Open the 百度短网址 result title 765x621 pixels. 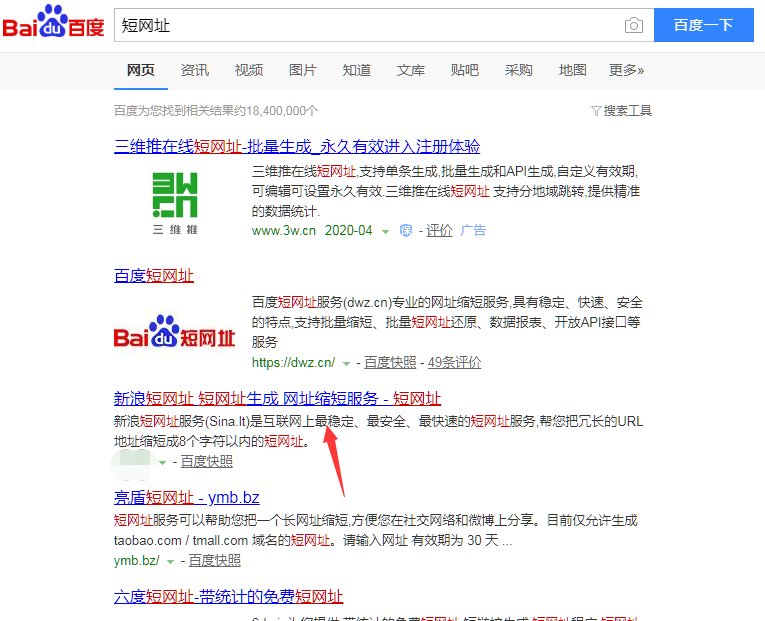pos(154,276)
